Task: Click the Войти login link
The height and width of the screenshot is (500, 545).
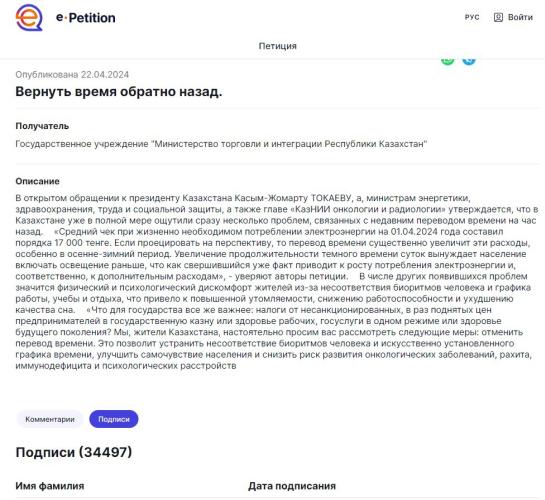Action: coord(520,17)
